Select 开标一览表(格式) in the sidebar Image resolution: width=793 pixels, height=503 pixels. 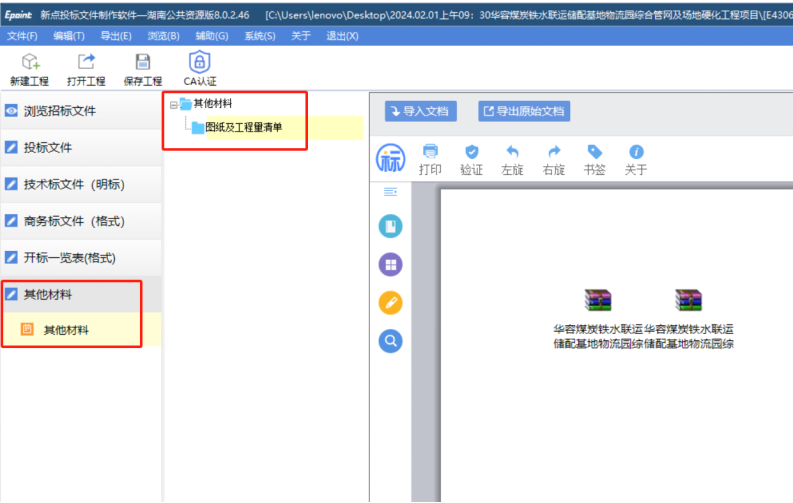click(x=81, y=258)
